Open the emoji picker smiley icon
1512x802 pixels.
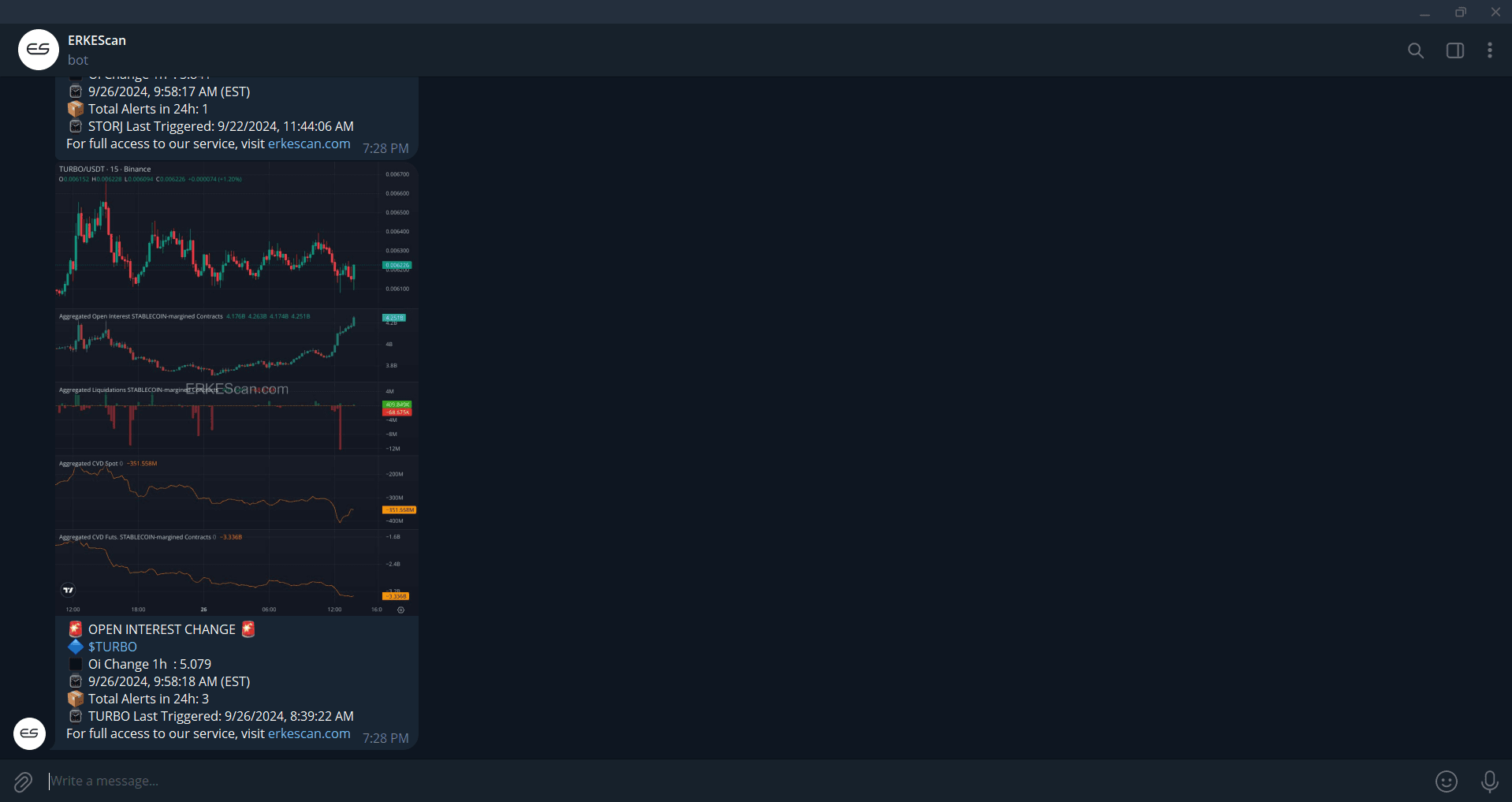tap(1447, 781)
